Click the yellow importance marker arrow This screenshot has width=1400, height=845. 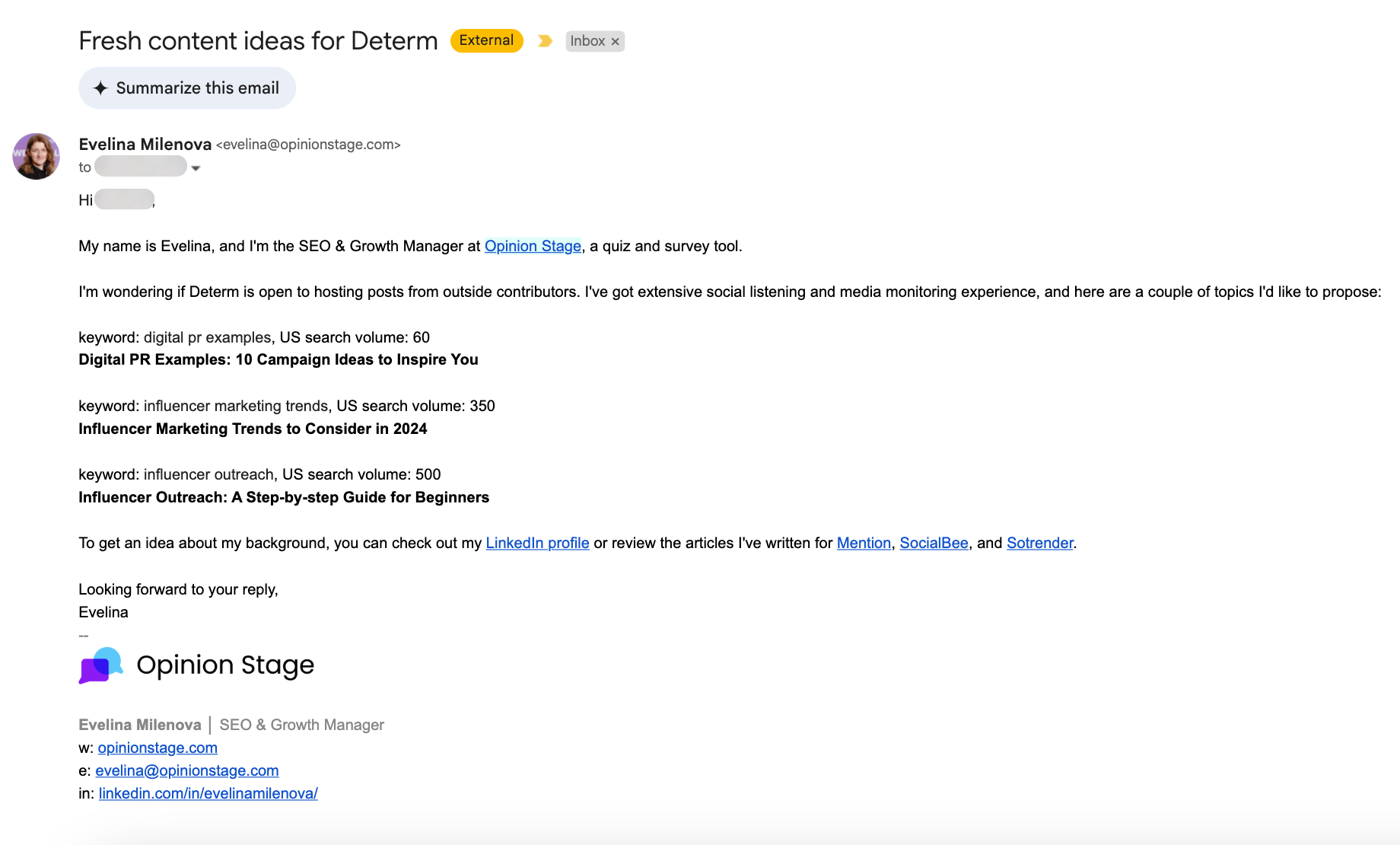pyautogui.click(x=545, y=40)
